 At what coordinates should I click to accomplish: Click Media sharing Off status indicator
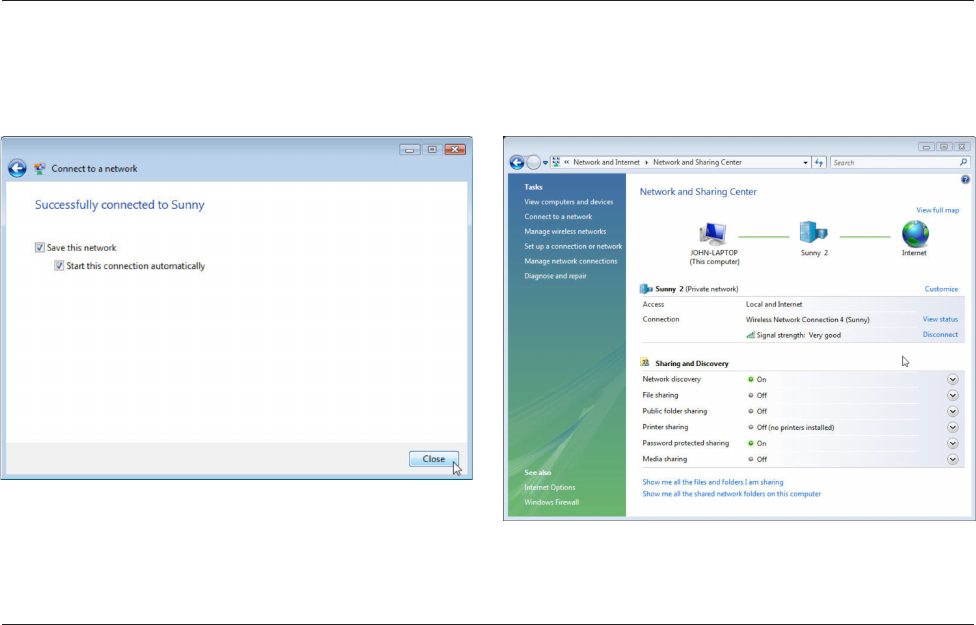coord(751,459)
